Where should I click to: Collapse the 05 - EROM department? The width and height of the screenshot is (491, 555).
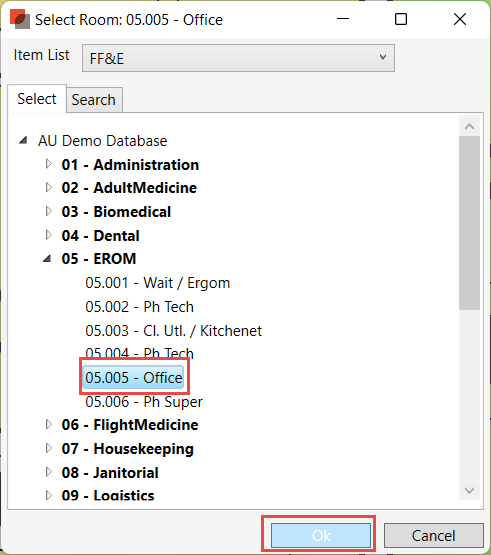(x=47, y=259)
